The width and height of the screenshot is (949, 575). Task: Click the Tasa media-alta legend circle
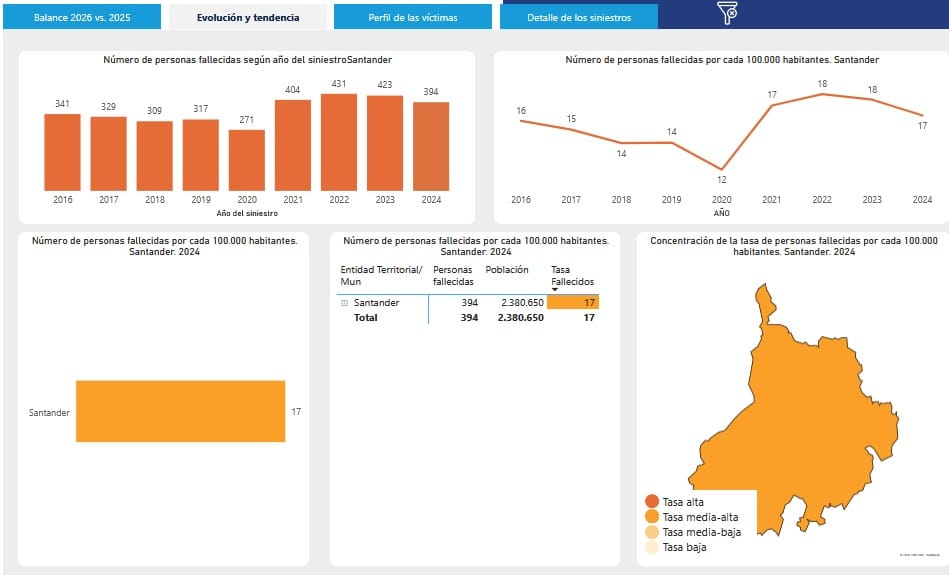tap(652, 517)
